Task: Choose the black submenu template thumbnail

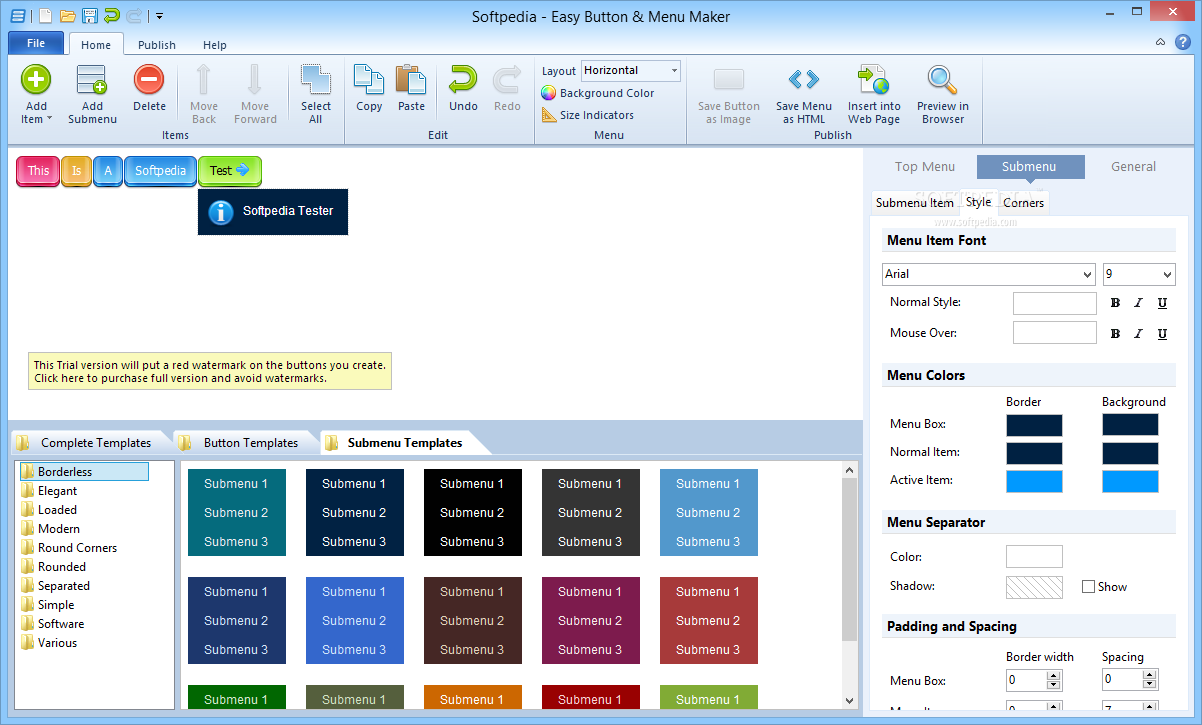Action: point(473,512)
